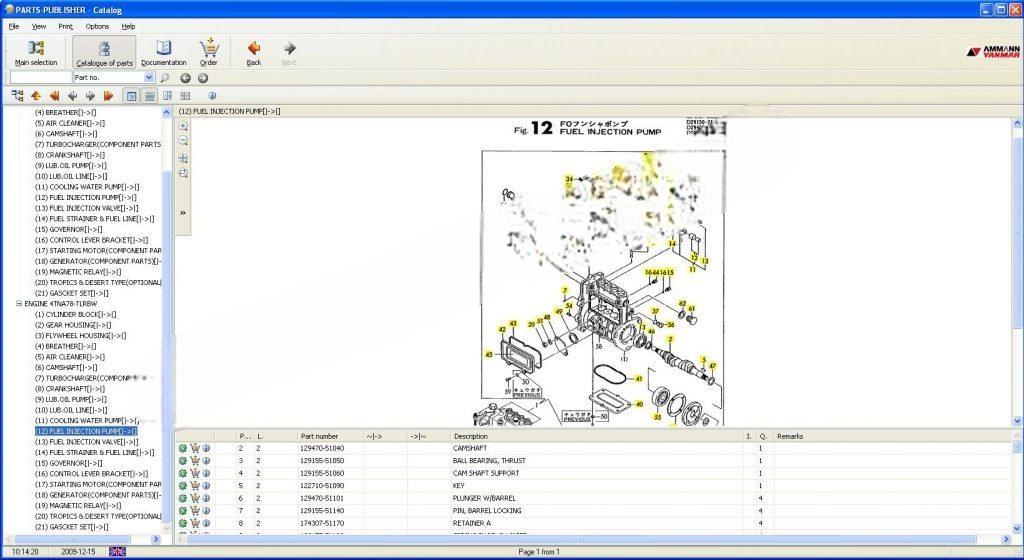Image resolution: width=1024 pixels, height=560 pixels.
Task: Toggle the second pane layout button
Action: (x=149, y=96)
